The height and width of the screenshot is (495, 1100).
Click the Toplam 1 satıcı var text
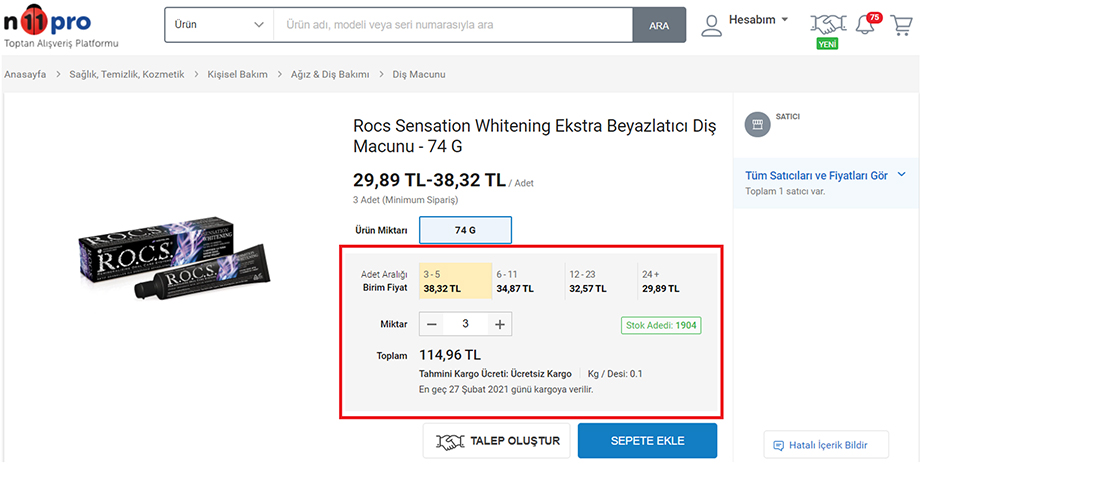click(784, 191)
